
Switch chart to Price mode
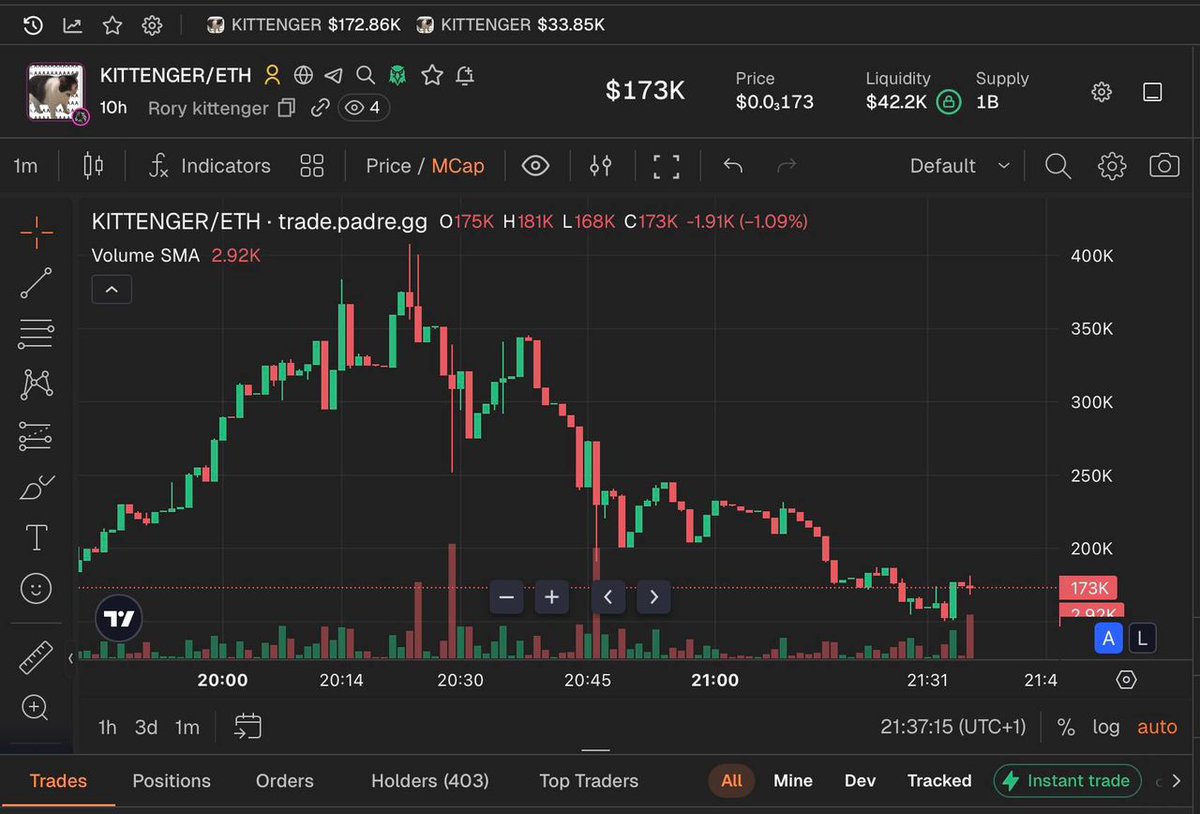point(388,166)
